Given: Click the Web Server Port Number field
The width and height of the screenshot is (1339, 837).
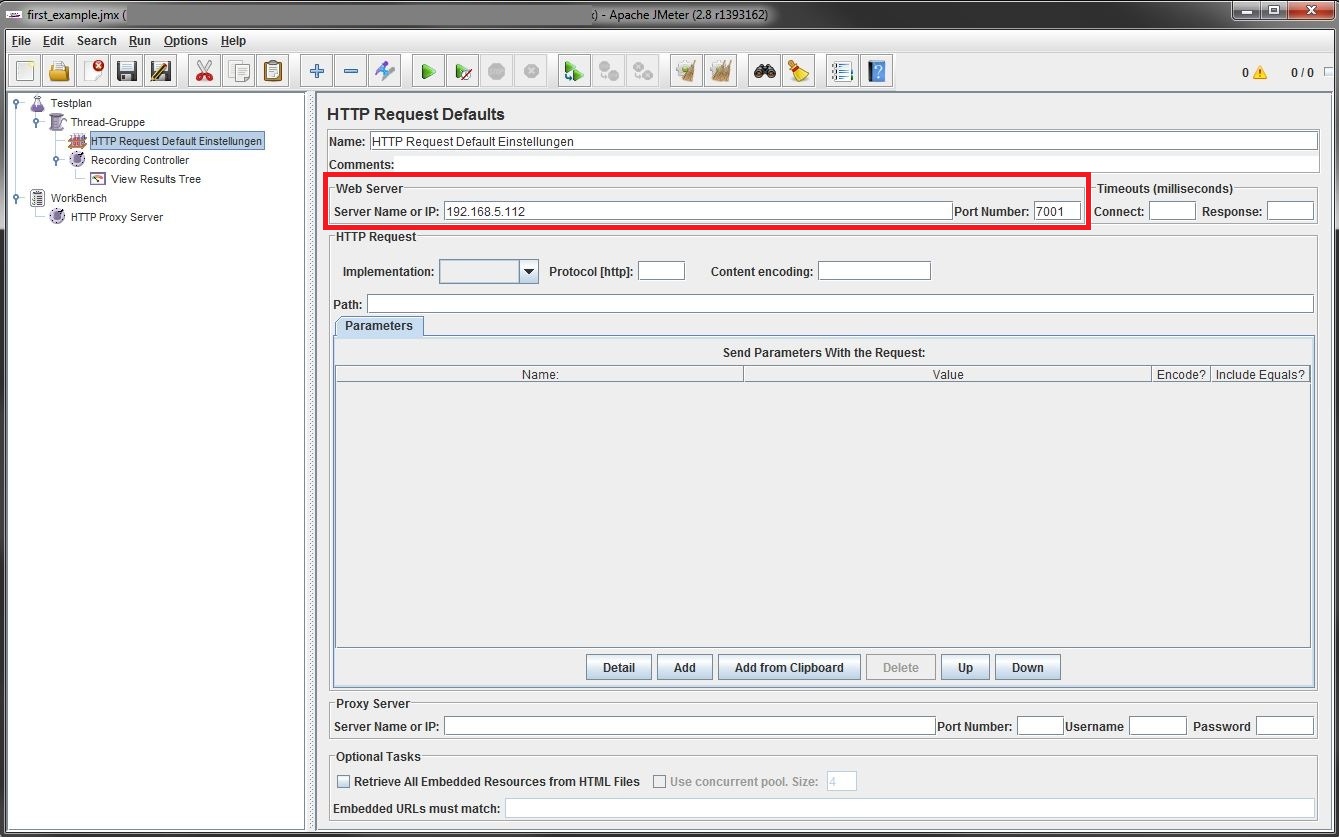Looking at the screenshot, I should [x=1058, y=211].
